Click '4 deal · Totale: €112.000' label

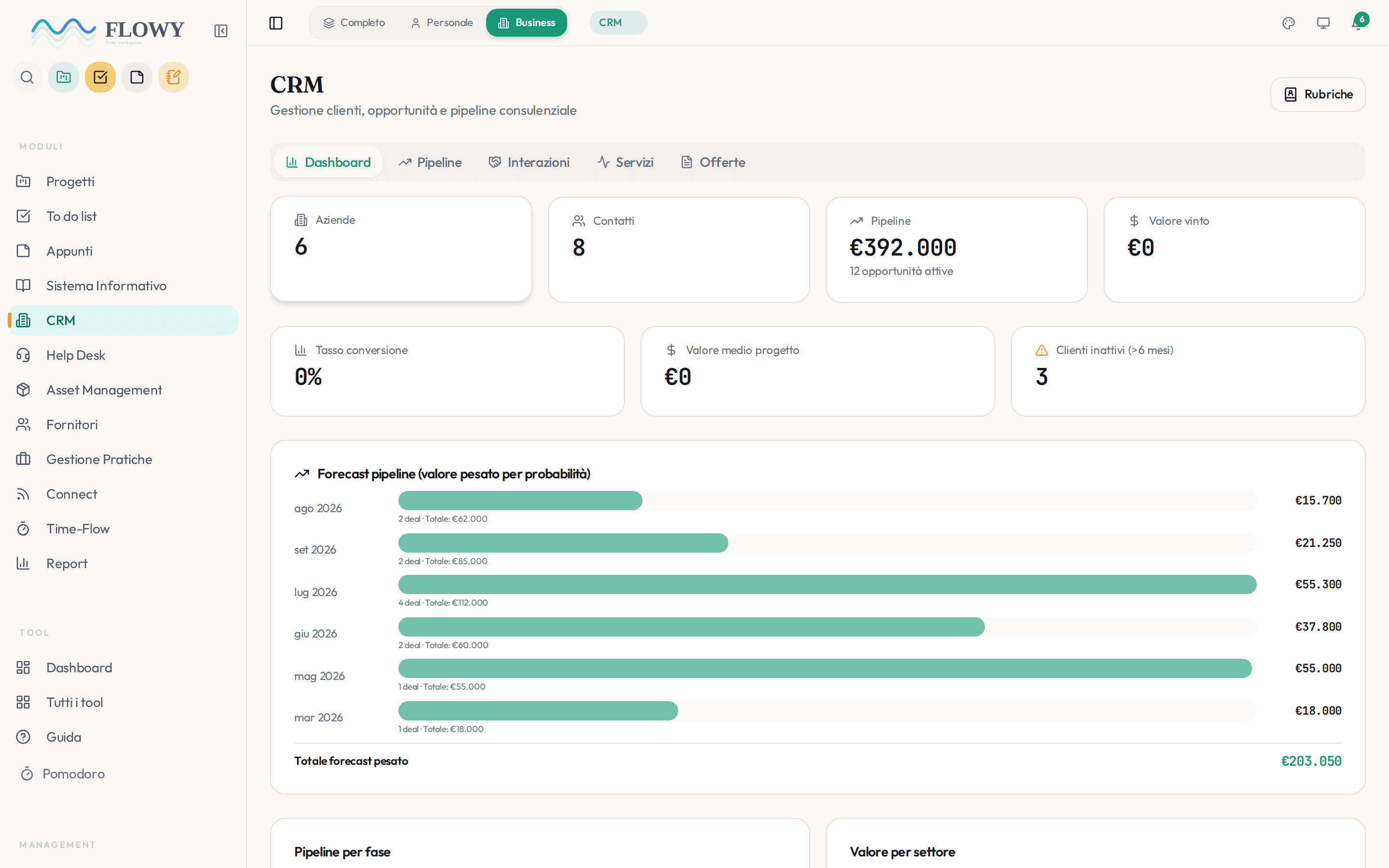point(443,603)
